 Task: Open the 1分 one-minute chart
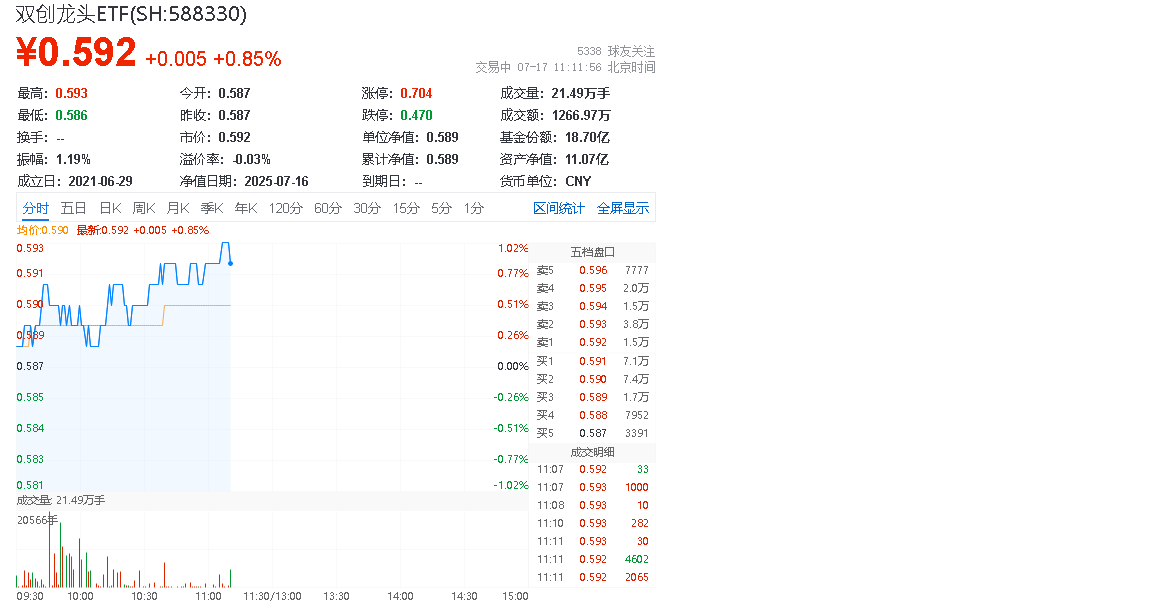pos(472,207)
